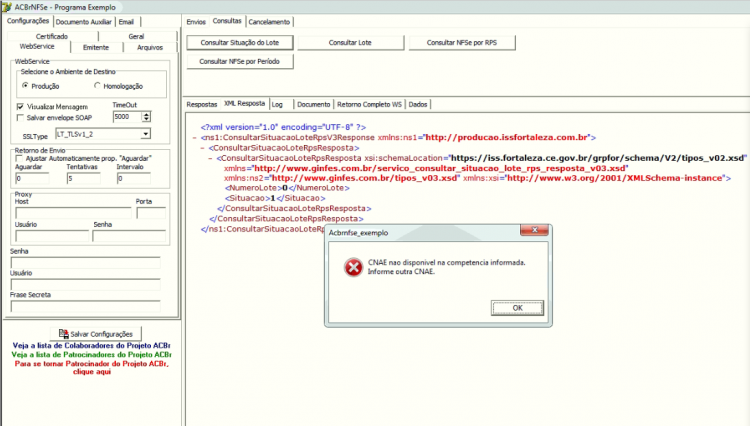Viewport: 750px width, 426px height.
Task: Switch to the Documento results tab
Action: 314,104
